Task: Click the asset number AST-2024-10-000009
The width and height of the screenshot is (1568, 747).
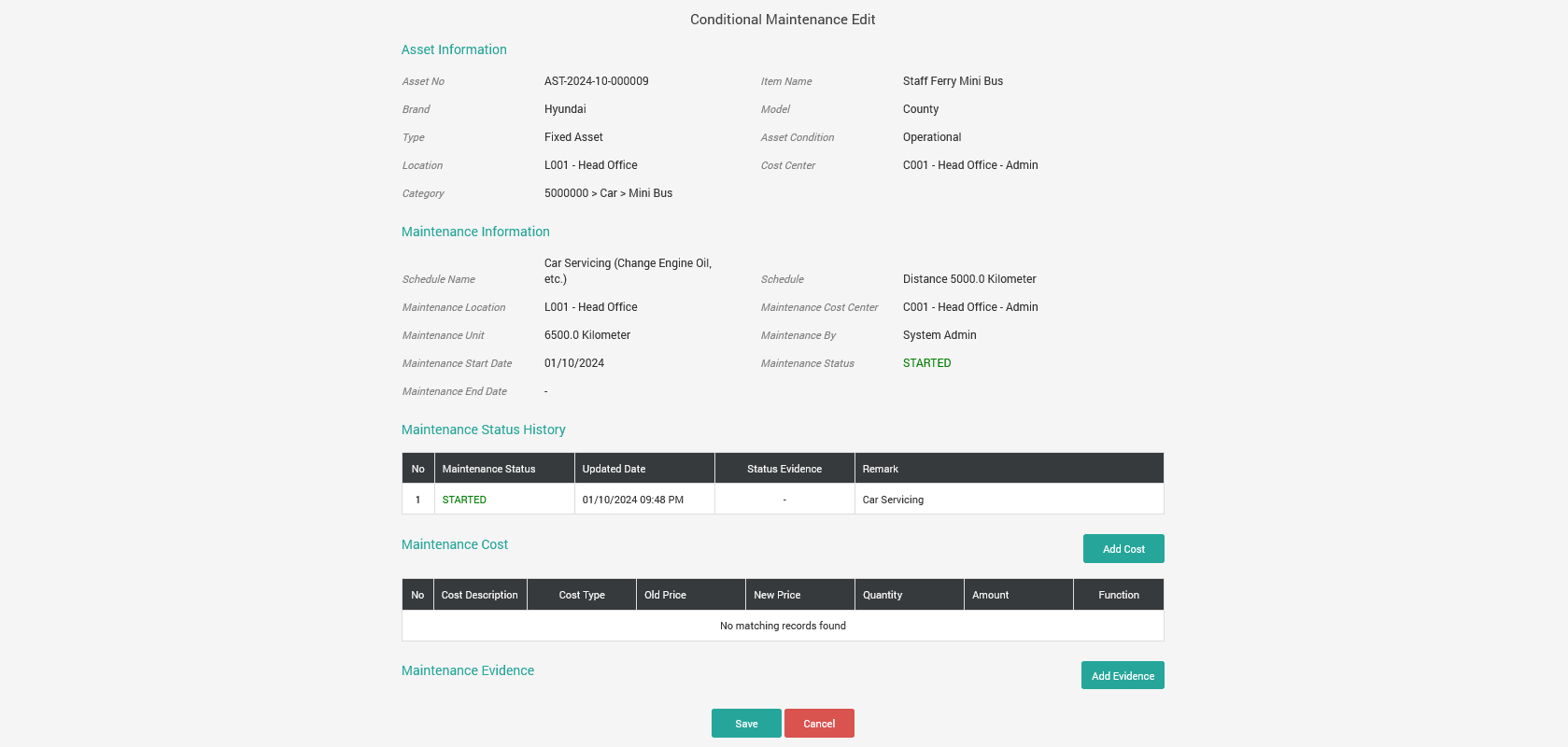Action: [x=596, y=81]
